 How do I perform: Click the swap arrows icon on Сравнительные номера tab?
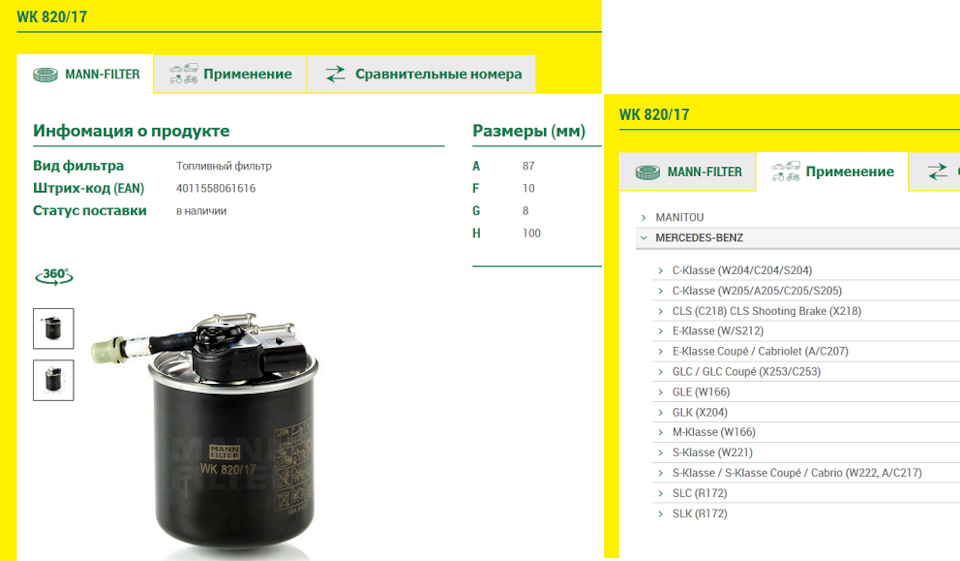(335, 74)
